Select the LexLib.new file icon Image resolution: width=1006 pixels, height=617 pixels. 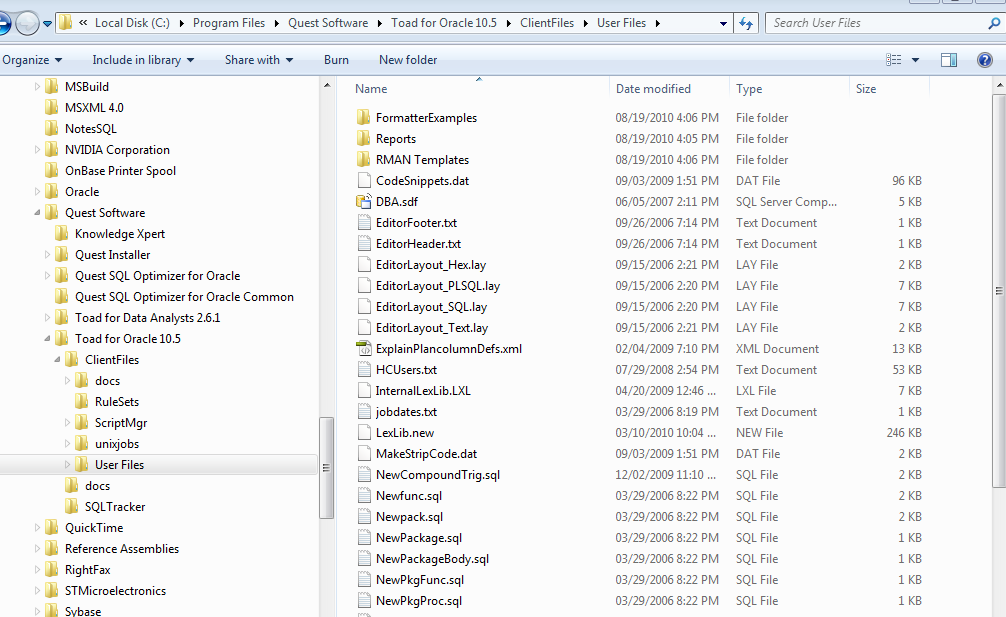pyautogui.click(x=364, y=432)
